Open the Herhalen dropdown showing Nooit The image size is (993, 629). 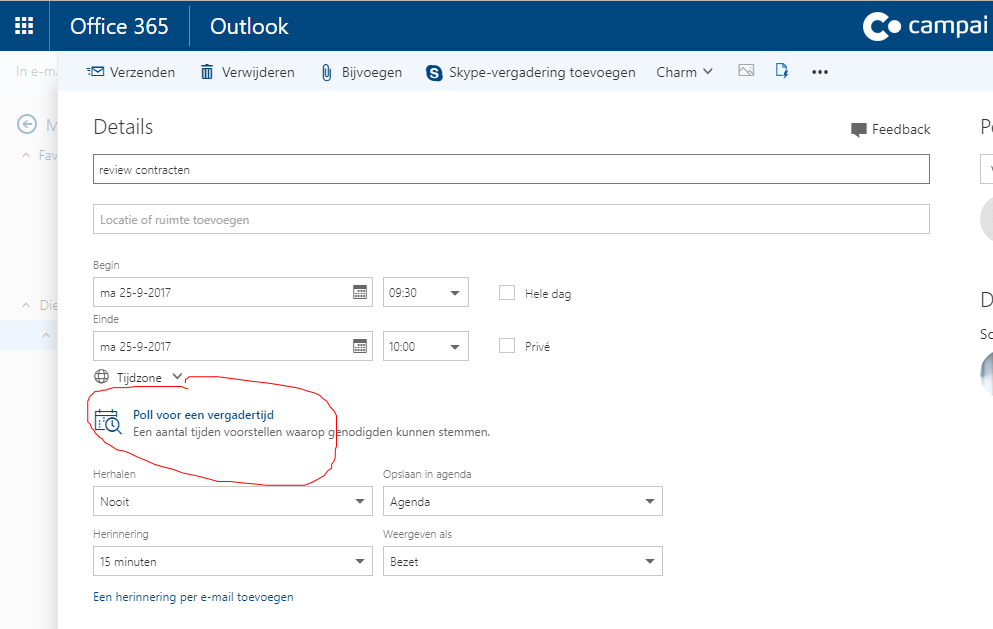tap(232, 500)
